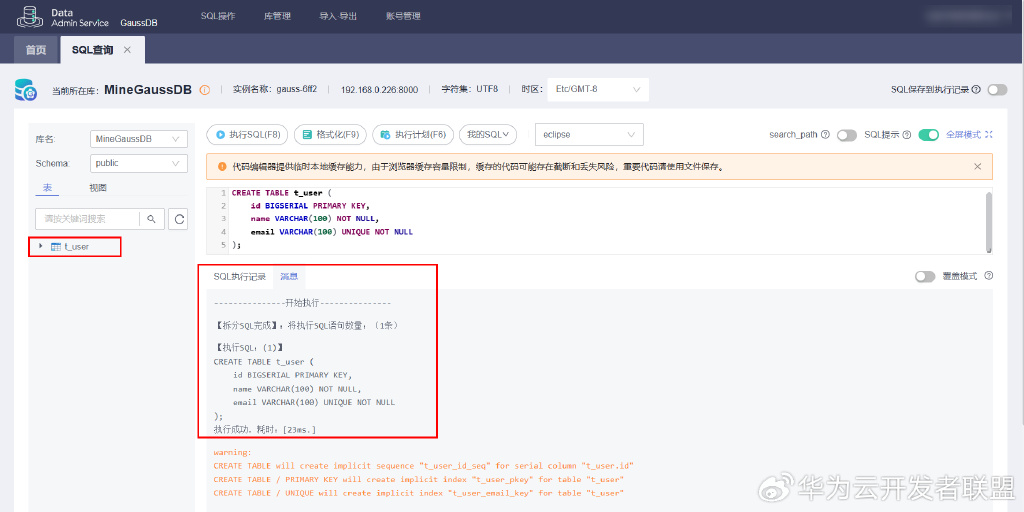Open the SQL执行记录 tab

point(240,276)
